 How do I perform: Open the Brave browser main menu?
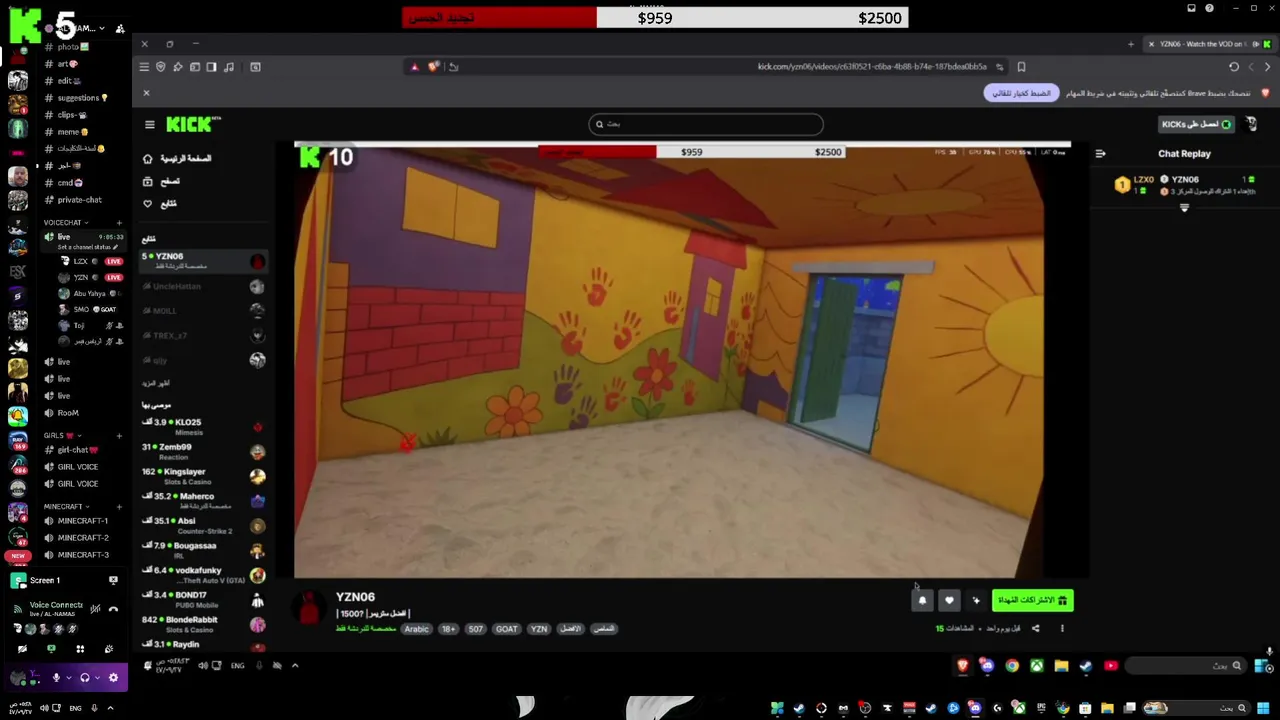(x=144, y=67)
